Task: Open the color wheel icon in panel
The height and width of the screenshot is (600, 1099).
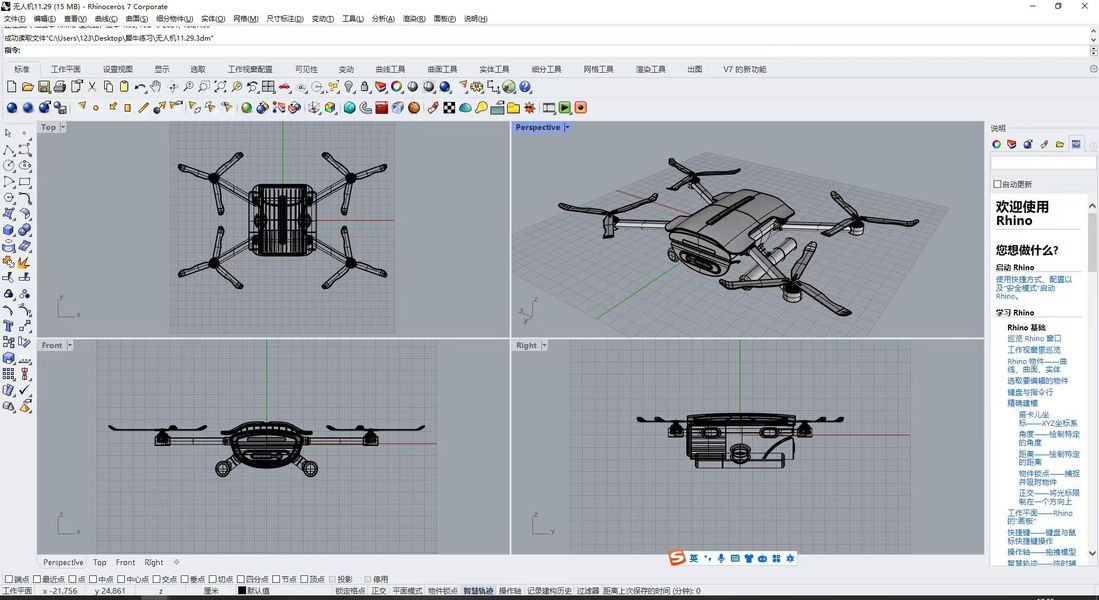Action: 996,144
